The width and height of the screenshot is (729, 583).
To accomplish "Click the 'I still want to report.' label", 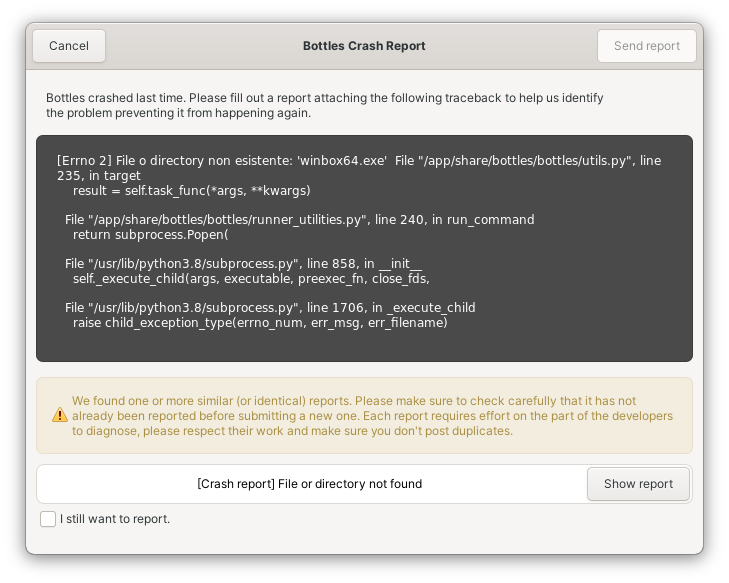I will (115, 519).
